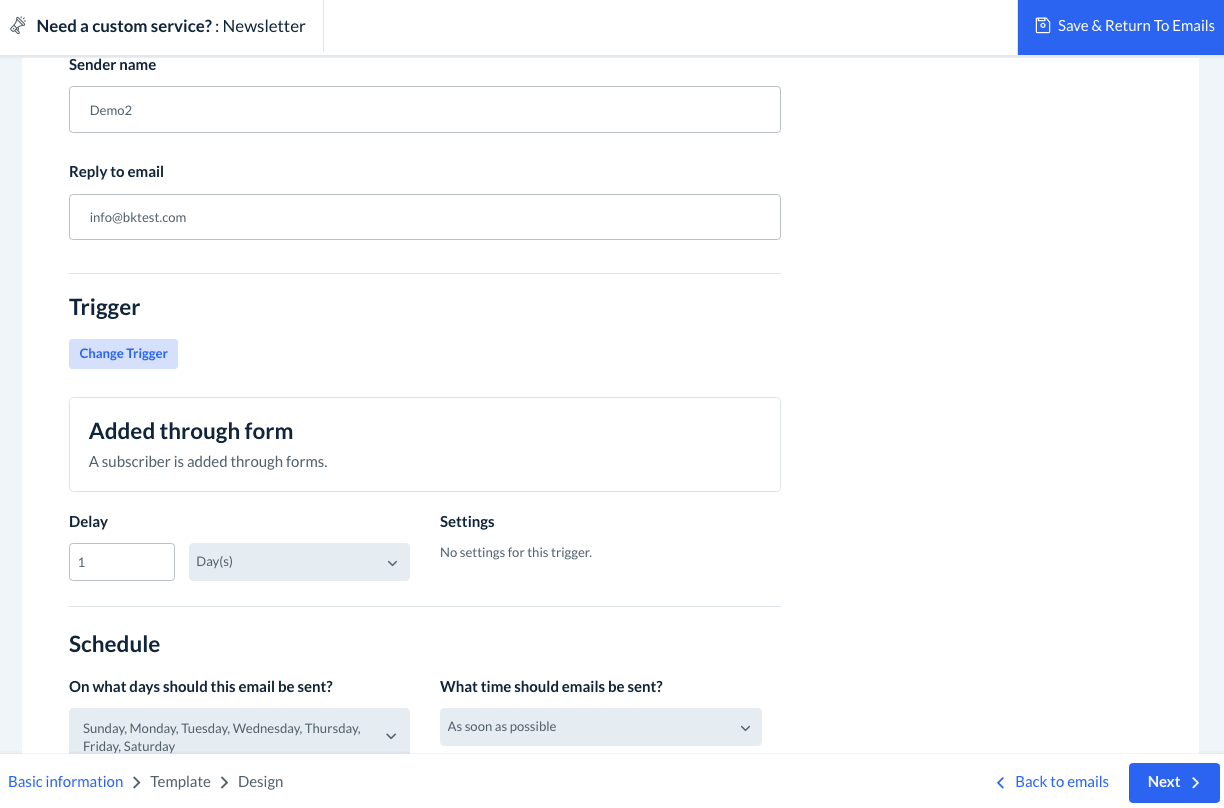Proceed with the Next button

[x=1174, y=782]
